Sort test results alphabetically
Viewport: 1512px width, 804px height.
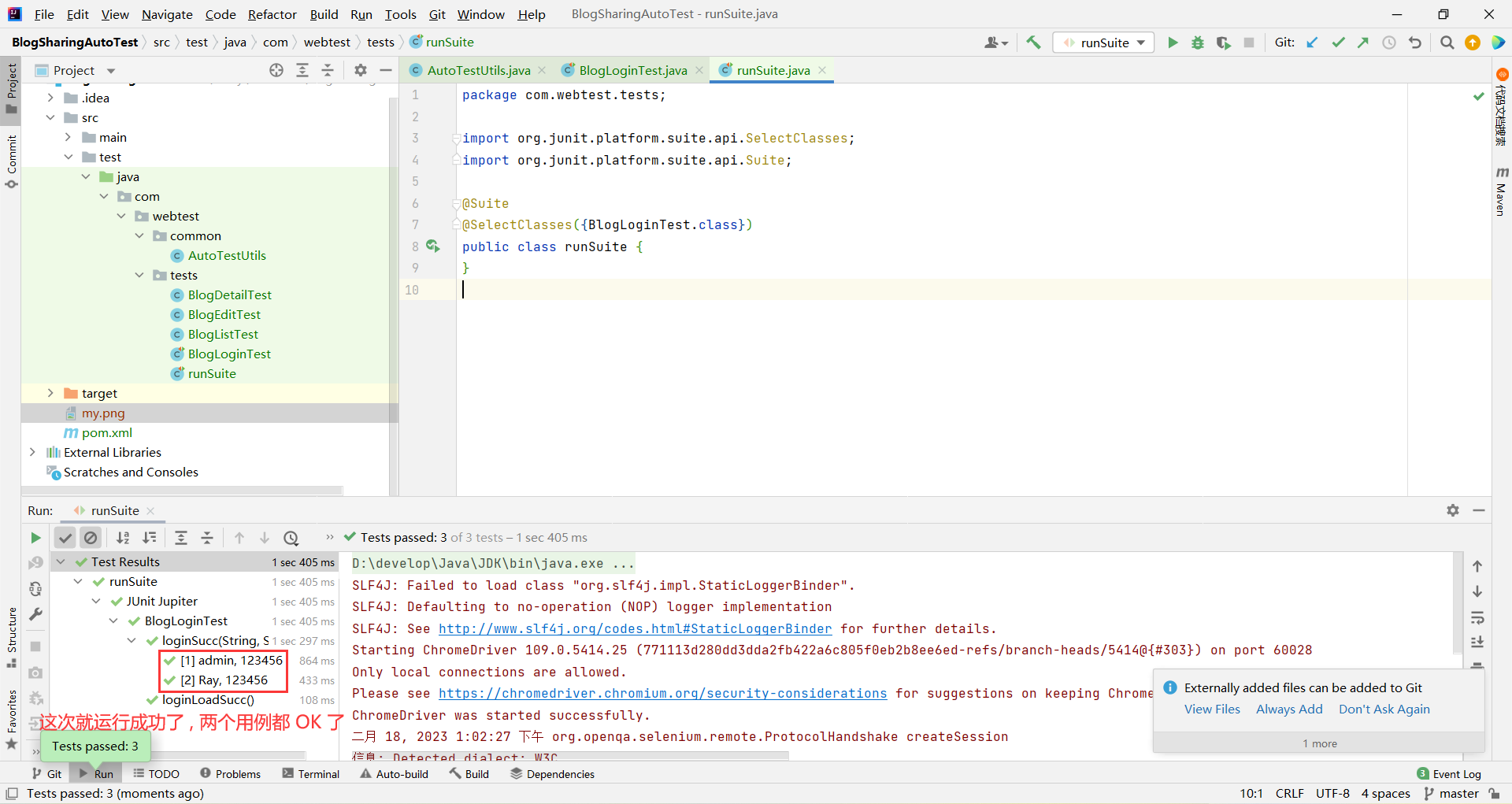(x=123, y=538)
